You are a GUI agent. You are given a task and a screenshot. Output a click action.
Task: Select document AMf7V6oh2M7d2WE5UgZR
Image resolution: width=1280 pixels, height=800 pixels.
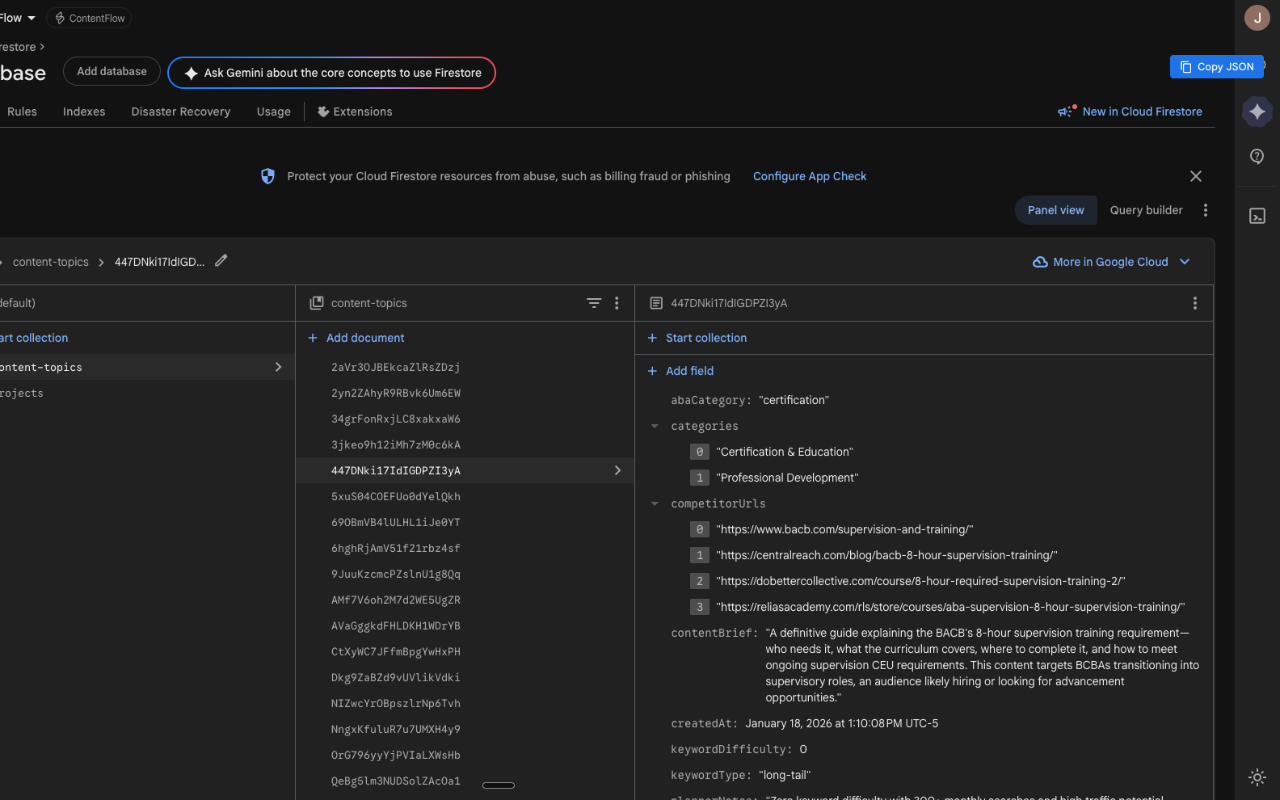[x=396, y=600]
